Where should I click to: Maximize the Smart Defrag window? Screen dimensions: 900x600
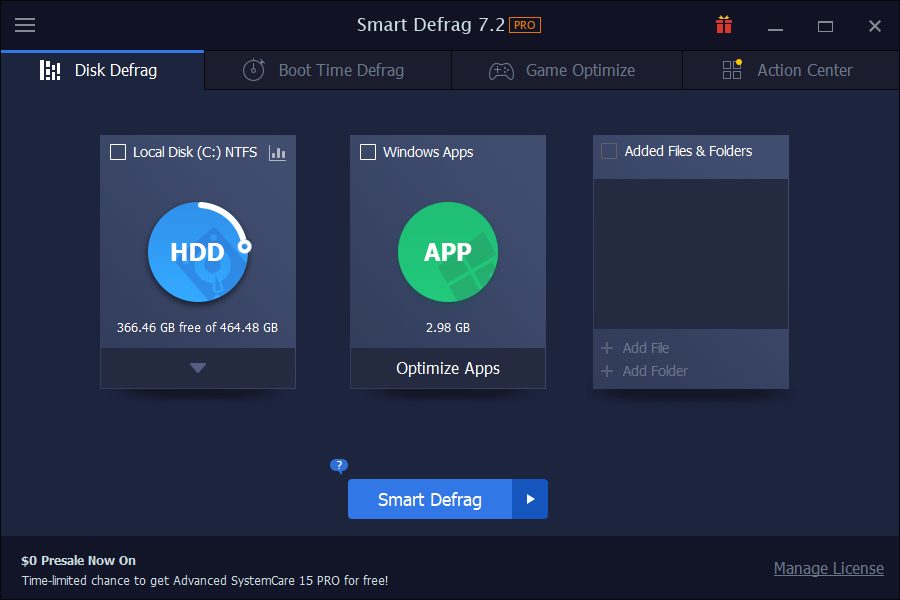tap(825, 26)
